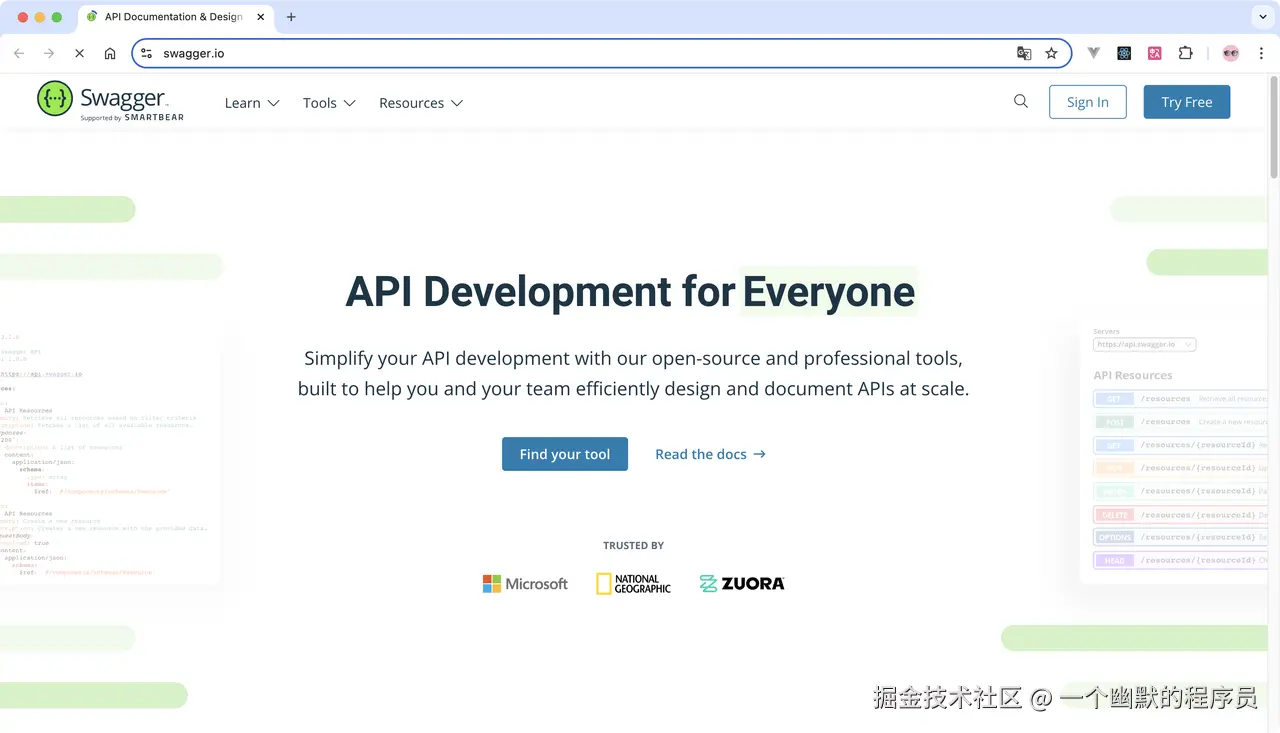Open the Chrome profile avatar

tap(1231, 53)
